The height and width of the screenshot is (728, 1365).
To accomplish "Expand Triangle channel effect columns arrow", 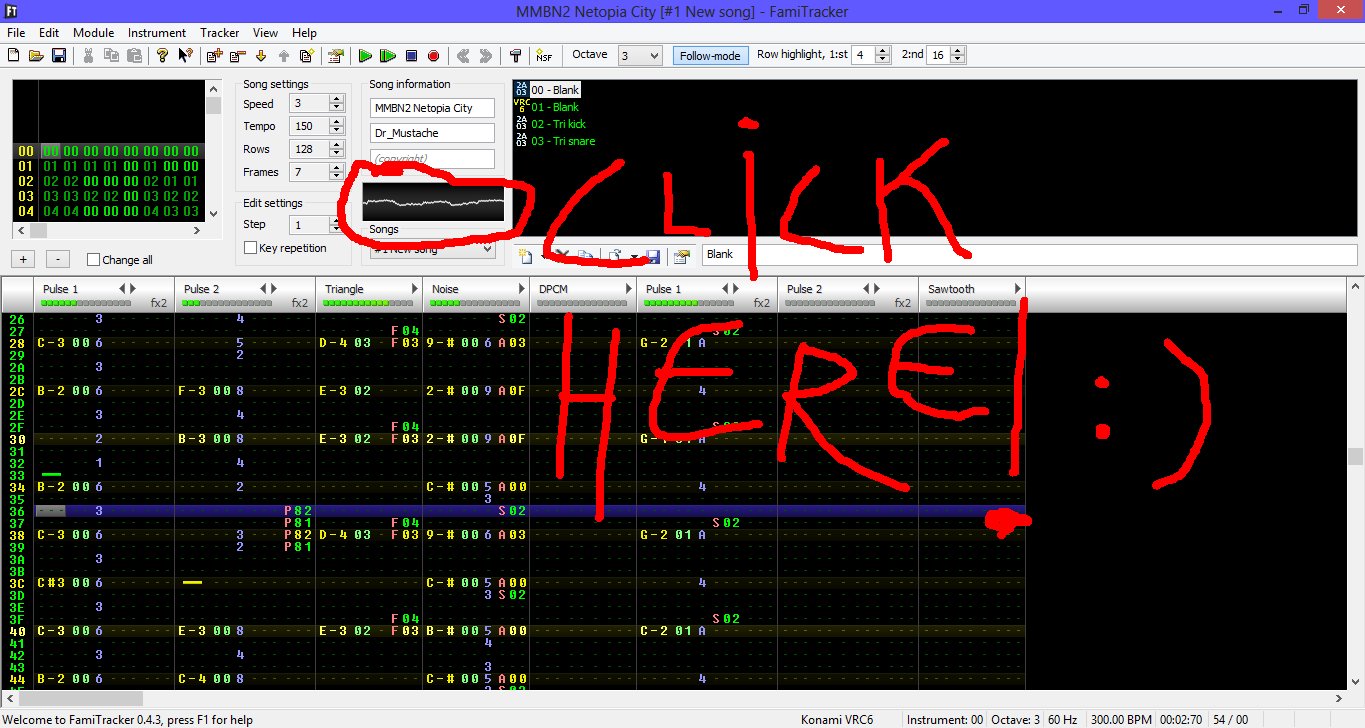I will pos(414,289).
